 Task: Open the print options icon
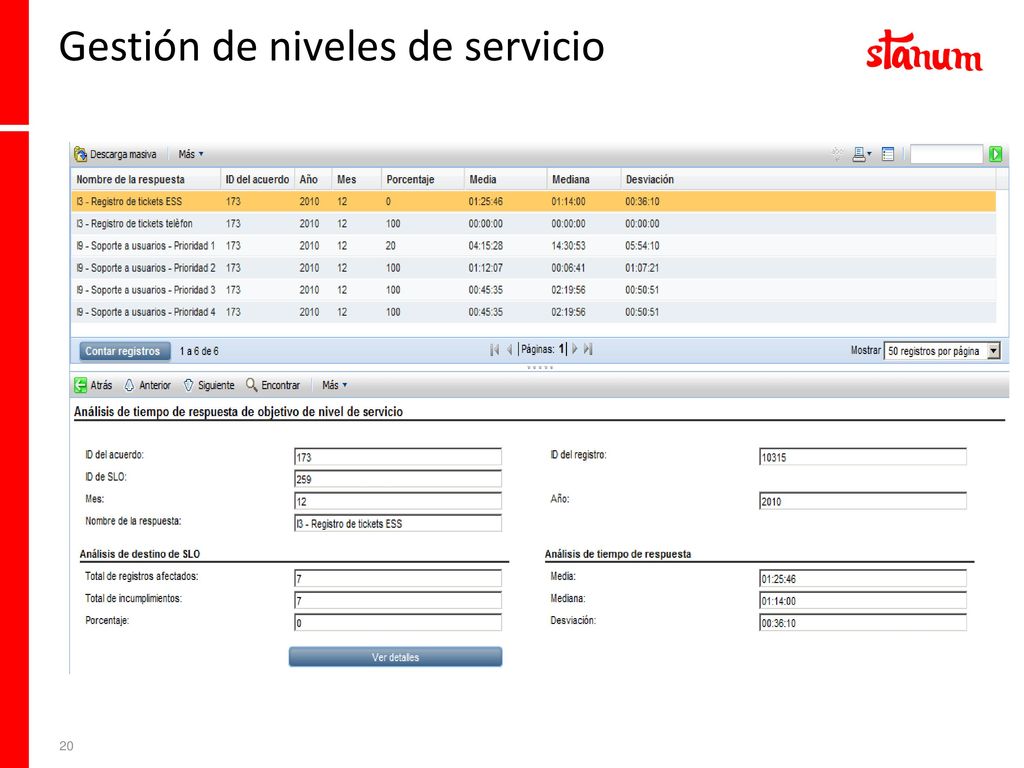click(x=861, y=154)
